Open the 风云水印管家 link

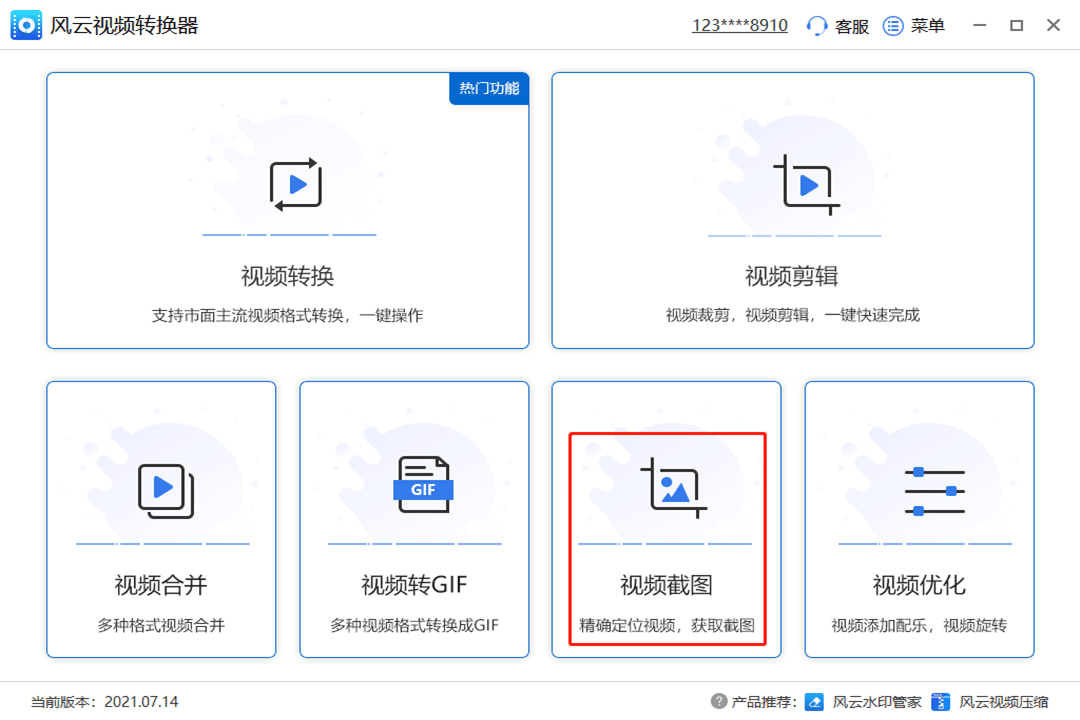click(877, 702)
